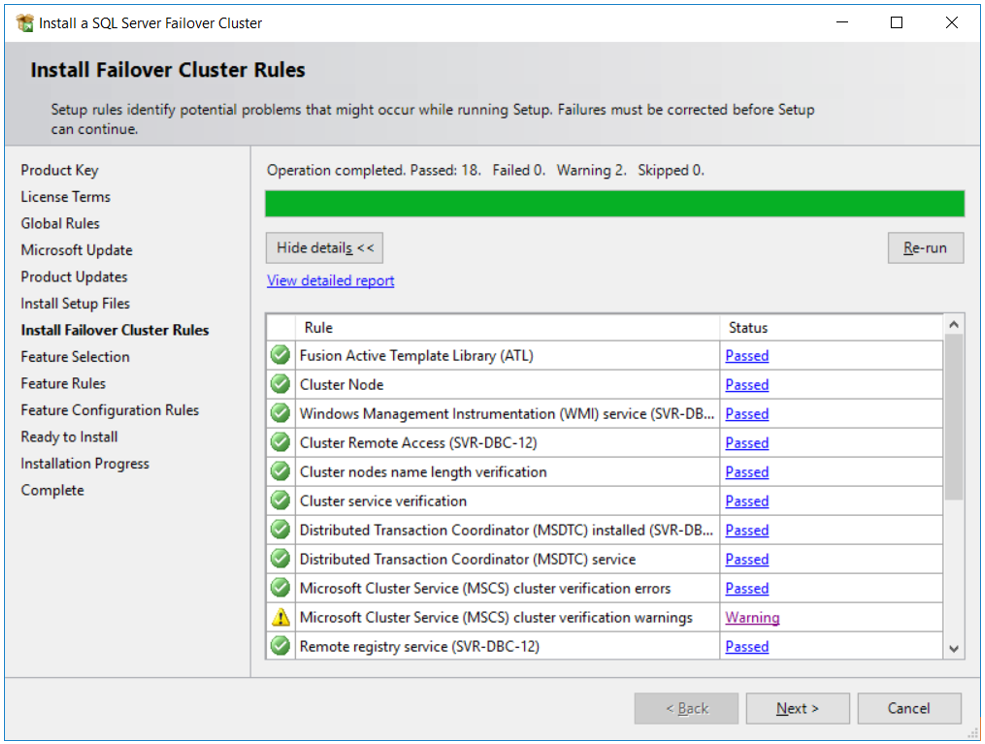Screen dimensions: 985x744
Task: Click the Cluster service verification rule text
Action: point(383,501)
